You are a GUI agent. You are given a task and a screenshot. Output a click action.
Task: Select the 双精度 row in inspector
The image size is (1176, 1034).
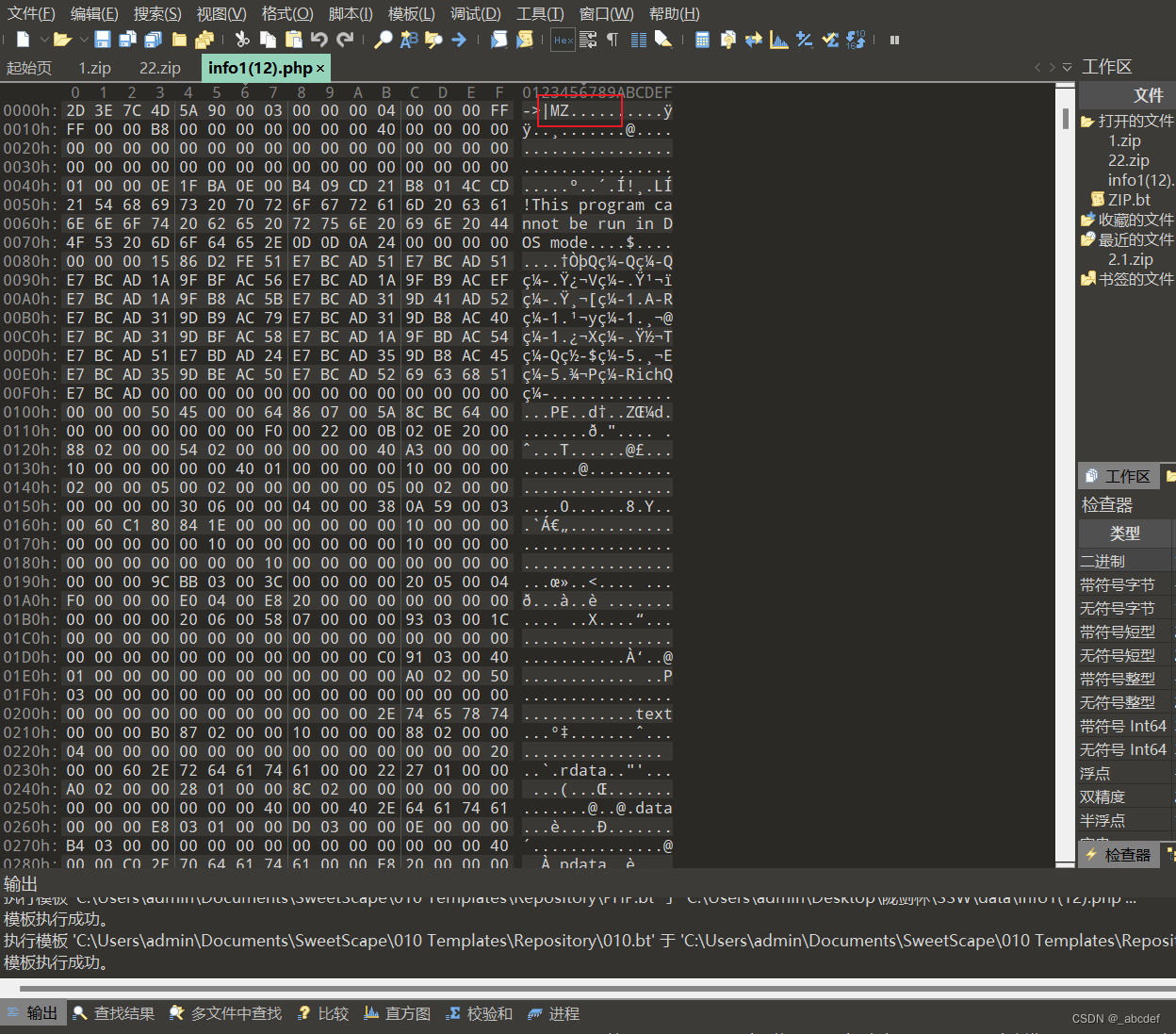coord(1126,796)
